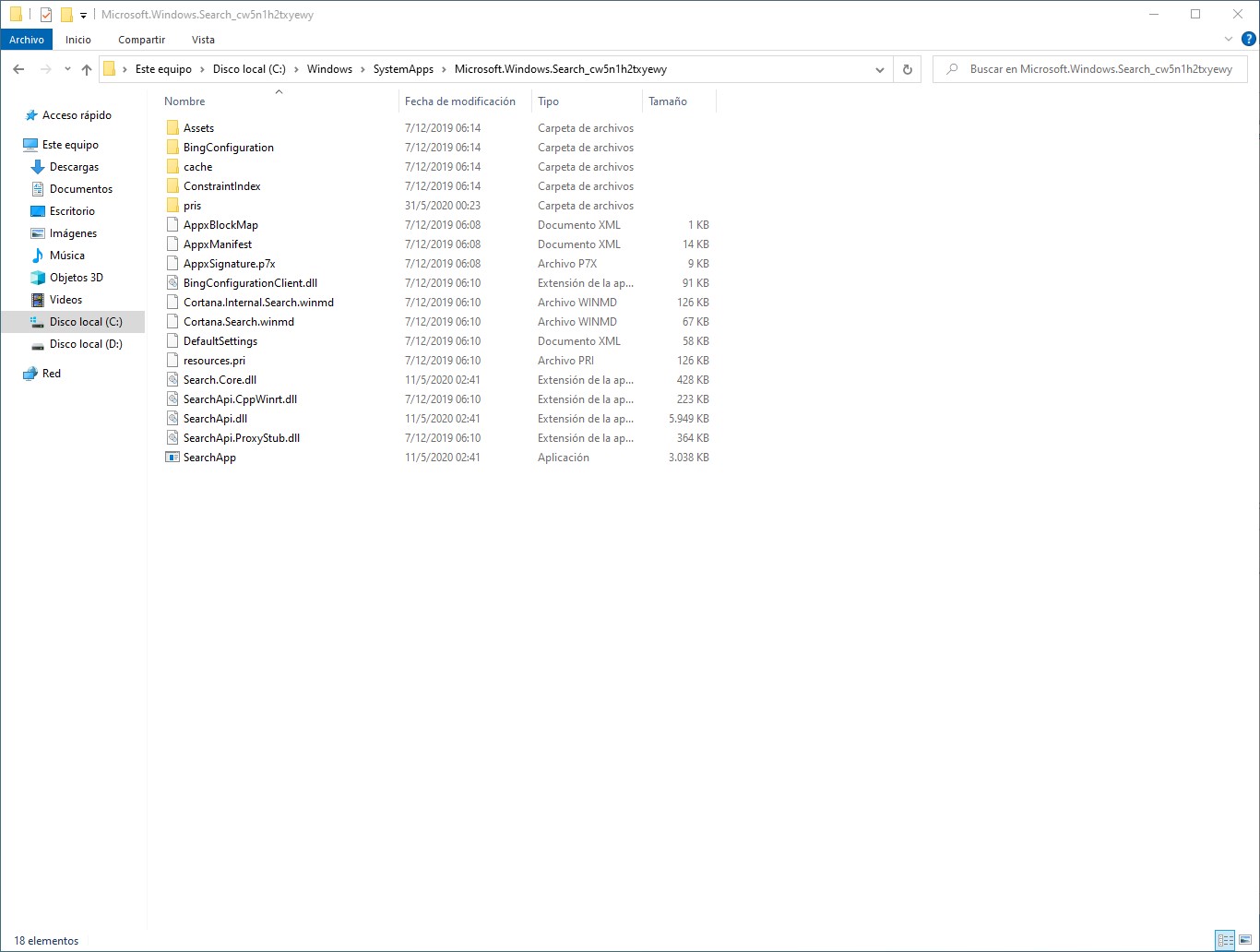This screenshot has height=952, width=1260.
Task: Click Este equipo breadcrumb in address bar
Action: pyautogui.click(x=163, y=69)
